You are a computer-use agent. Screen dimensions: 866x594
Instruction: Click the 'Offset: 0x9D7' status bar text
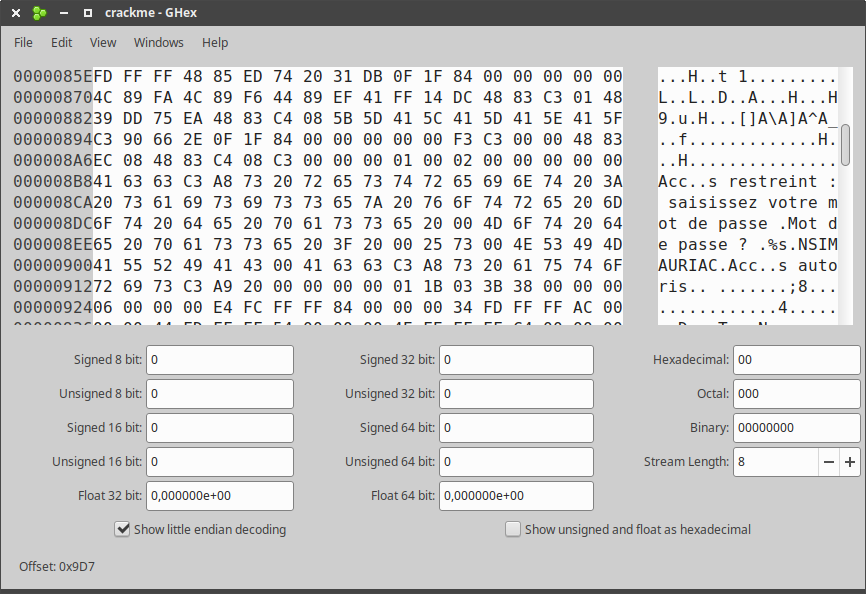click(x=57, y=567)
